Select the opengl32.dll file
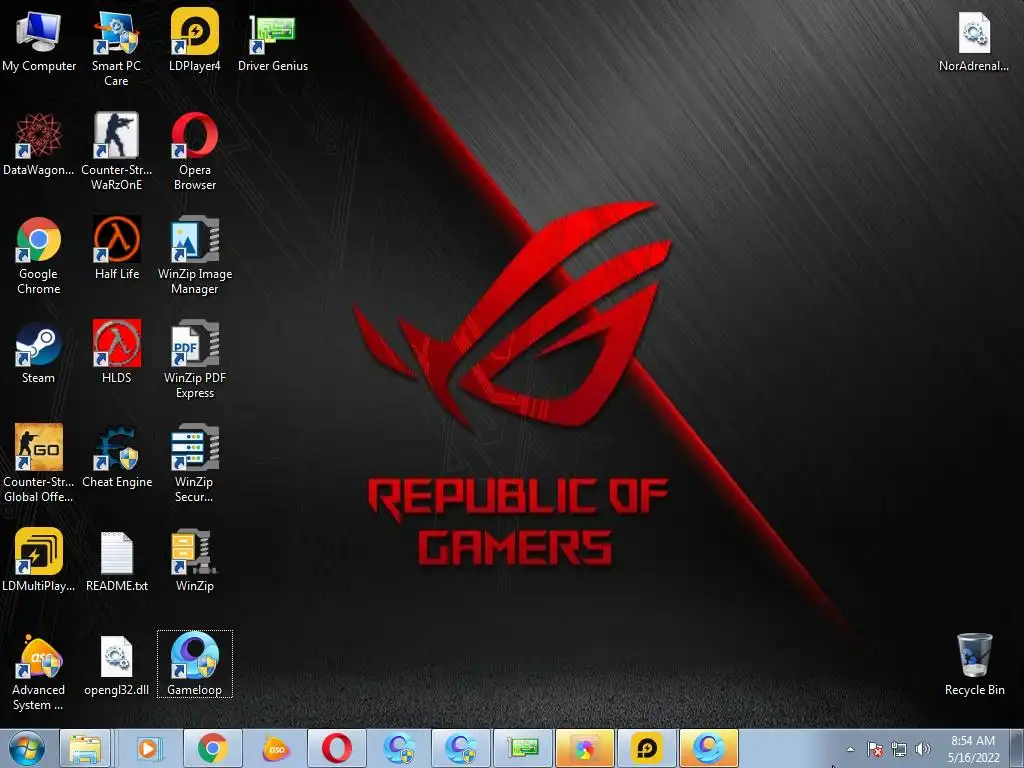 tap(116, 664)
